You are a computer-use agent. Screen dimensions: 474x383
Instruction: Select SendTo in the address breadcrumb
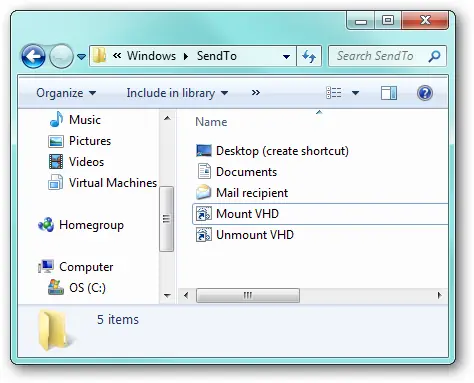(x=217, y=56)
